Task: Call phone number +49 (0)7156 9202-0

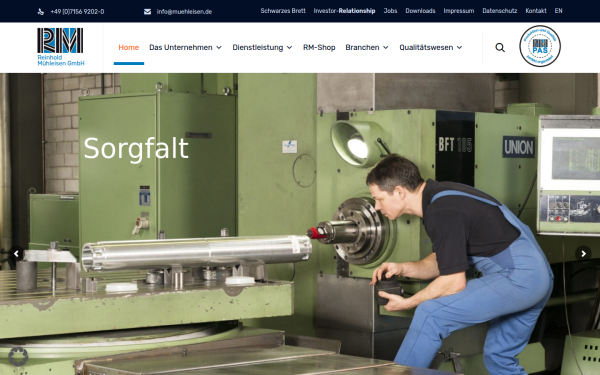Action: [77, 12]
